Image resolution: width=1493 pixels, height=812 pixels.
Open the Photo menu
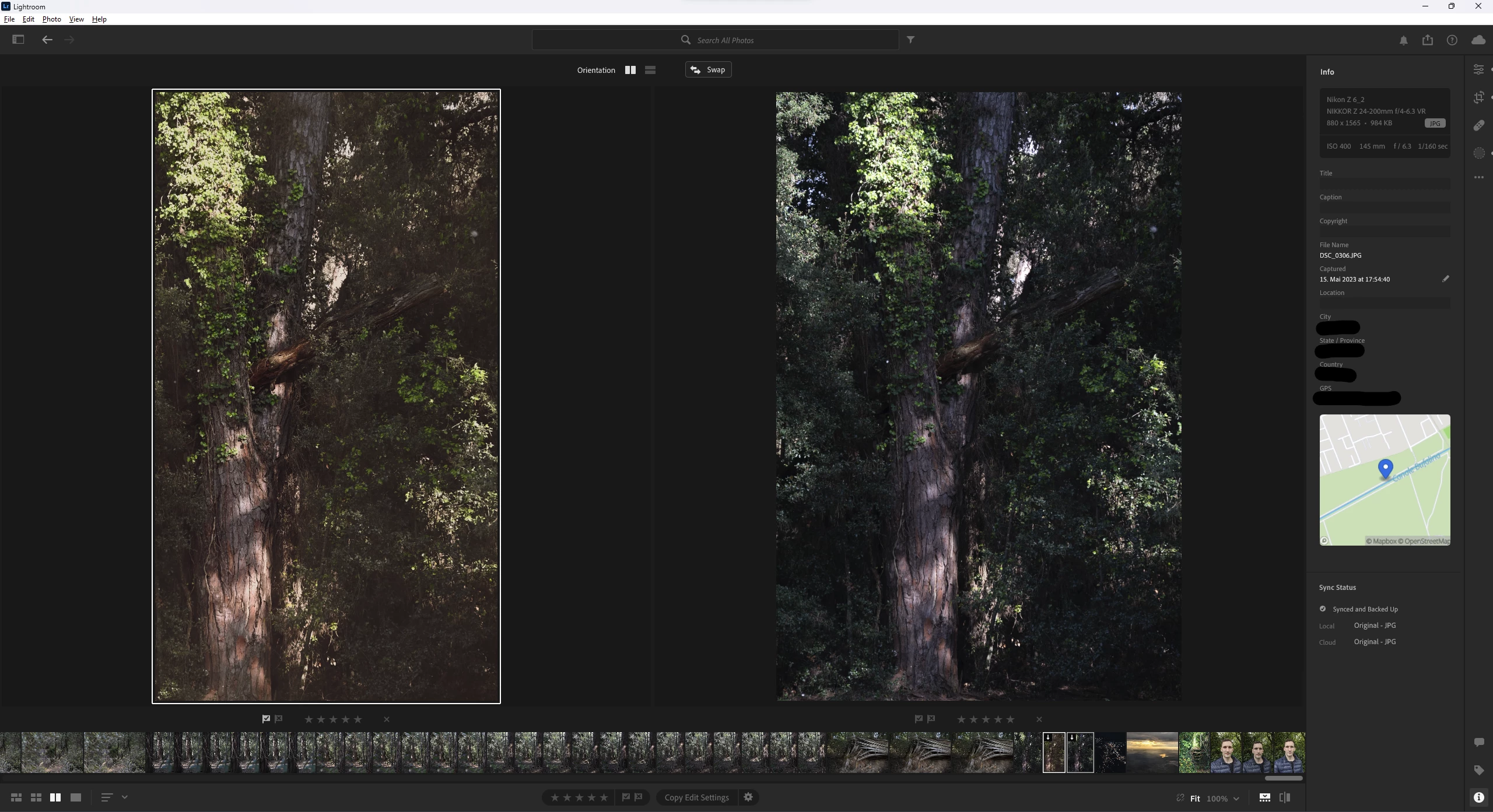(x=51, y=19)
